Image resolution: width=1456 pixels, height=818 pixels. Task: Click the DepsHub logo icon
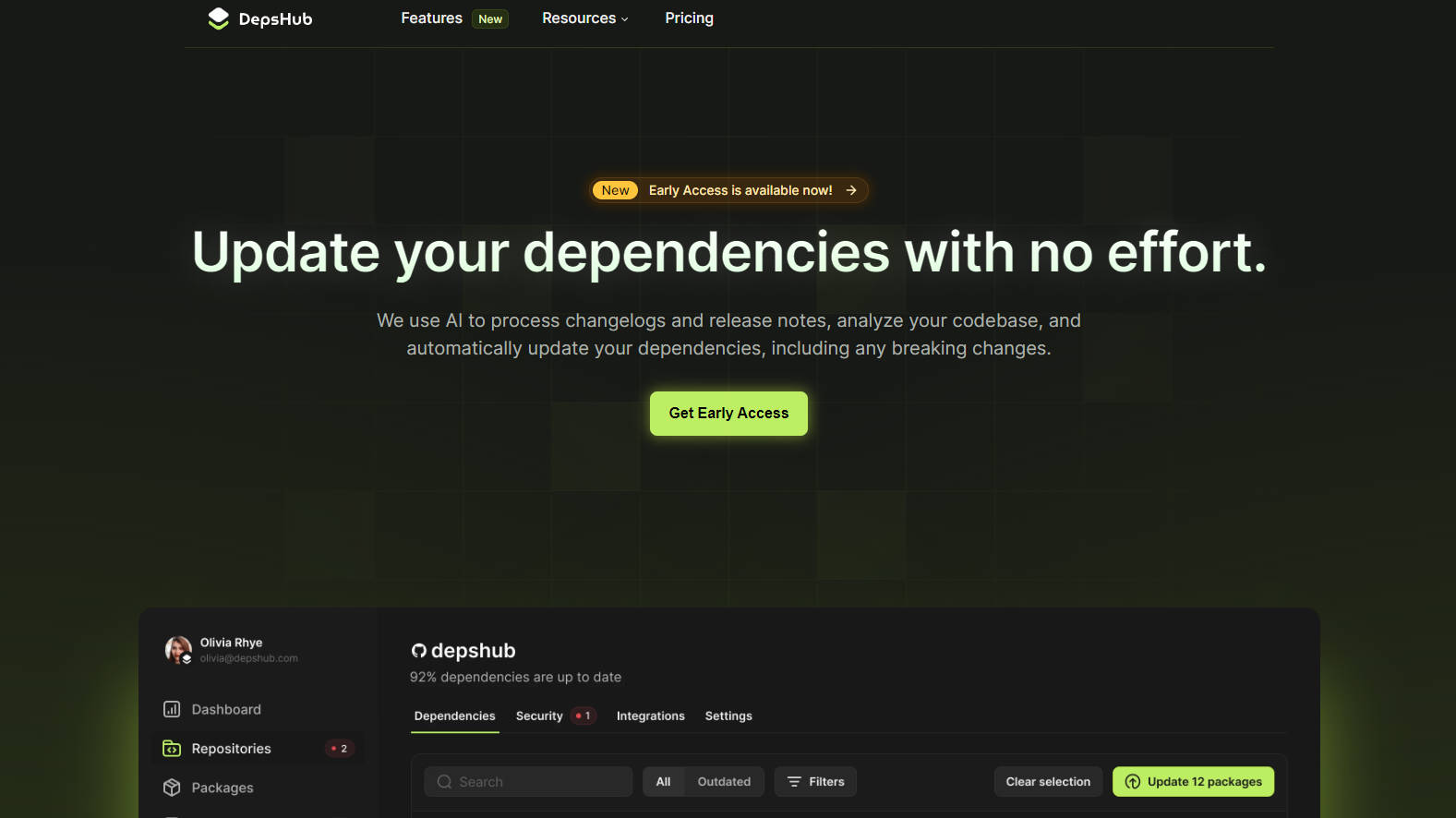pyautogui.click(x=218, y=18)
